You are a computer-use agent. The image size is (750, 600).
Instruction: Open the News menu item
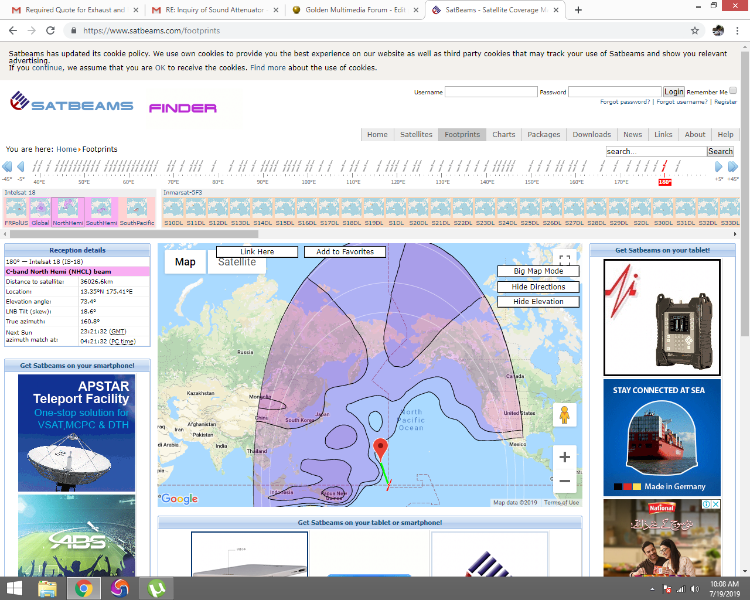[x=632, y=134]
